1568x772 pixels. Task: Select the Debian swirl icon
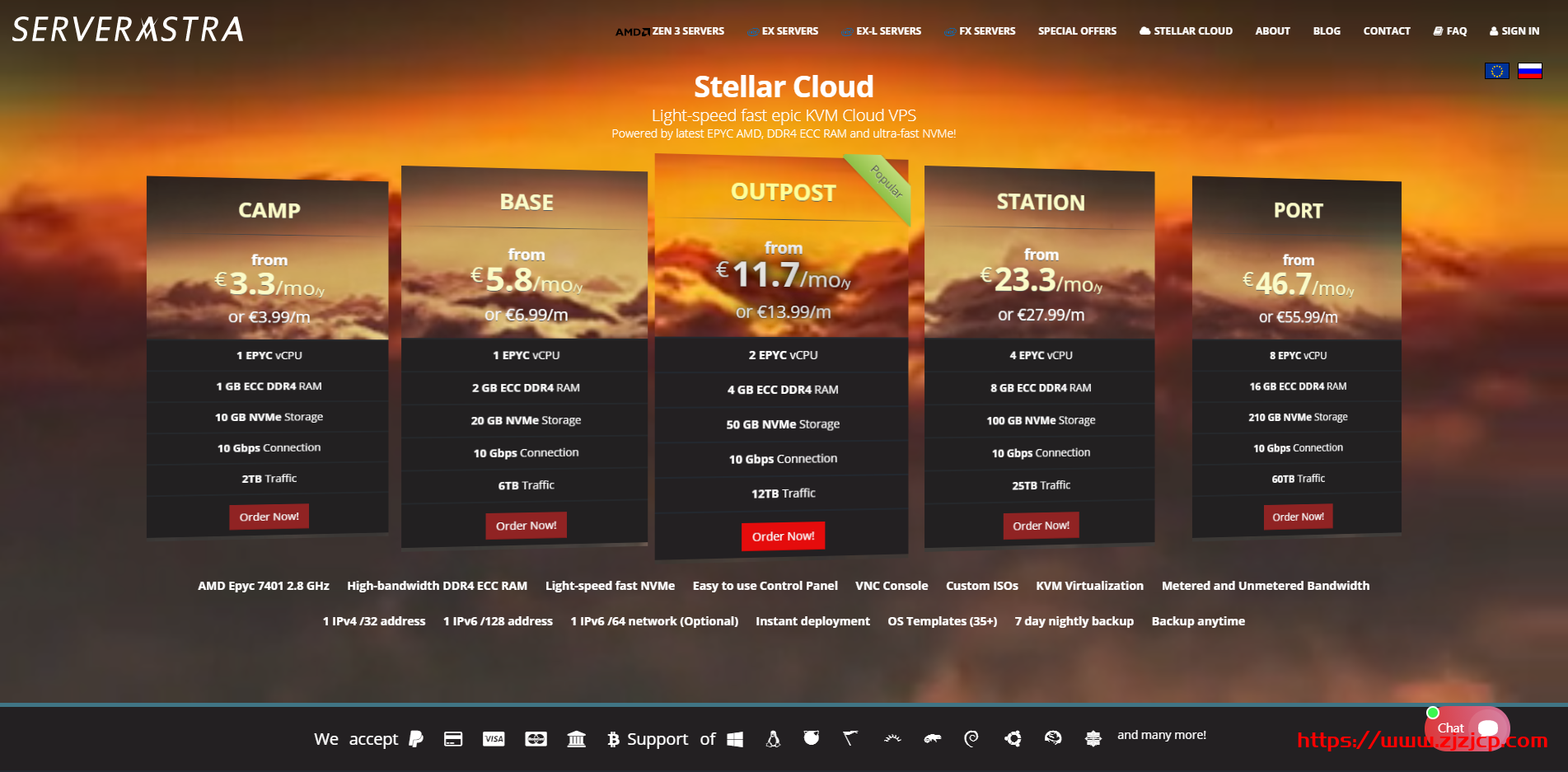click(x=971, y=739)
